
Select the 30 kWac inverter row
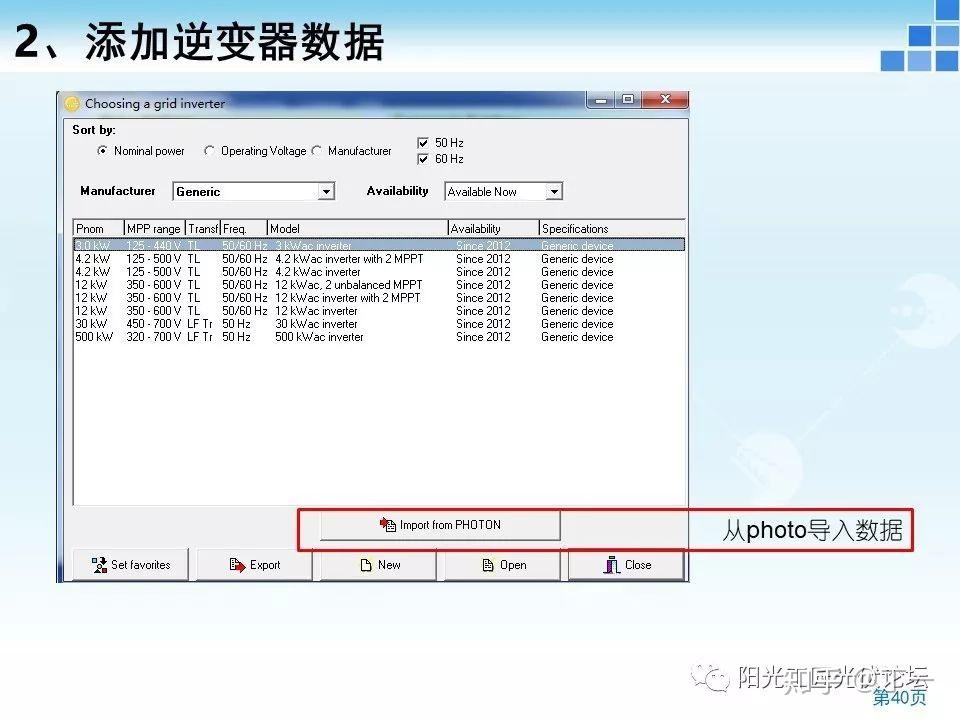[300, 324]
